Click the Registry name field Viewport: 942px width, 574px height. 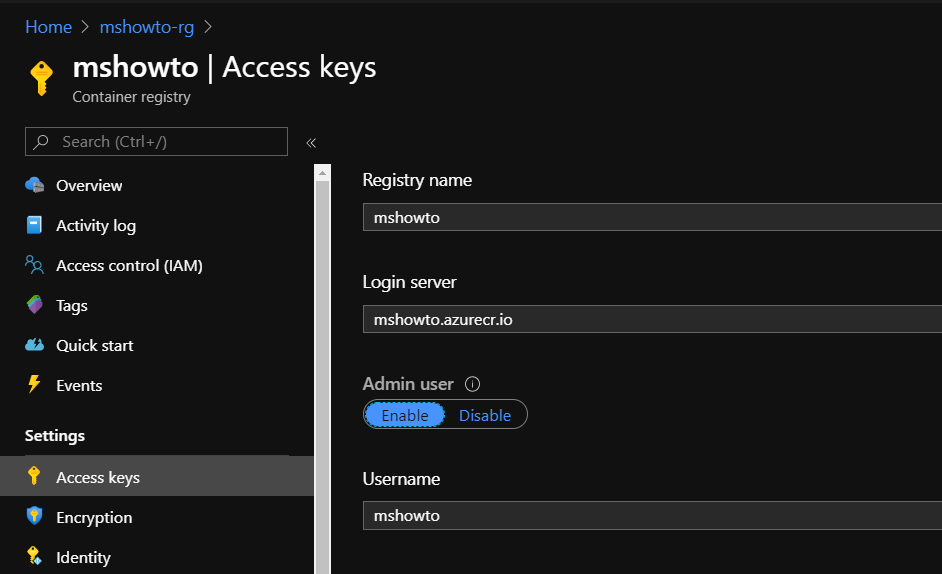(652, 217)
